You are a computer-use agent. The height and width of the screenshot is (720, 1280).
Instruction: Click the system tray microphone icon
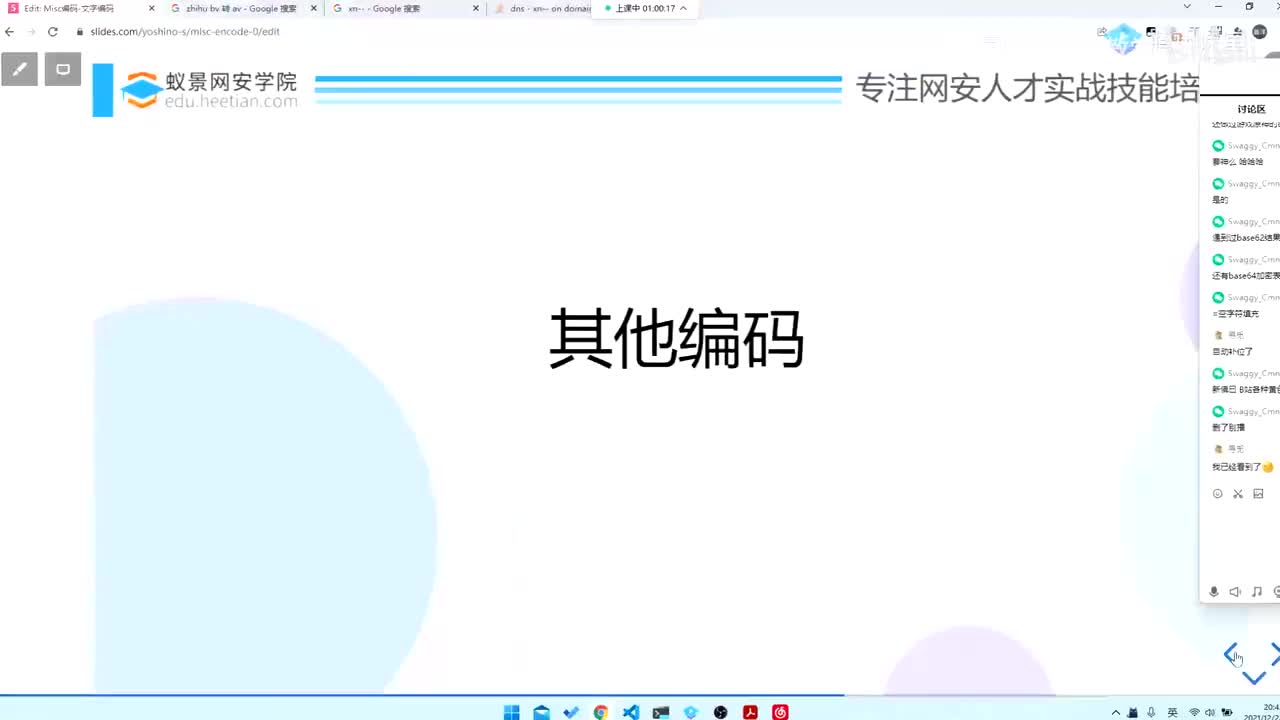pyautogui.click(x=1150, y=712)
